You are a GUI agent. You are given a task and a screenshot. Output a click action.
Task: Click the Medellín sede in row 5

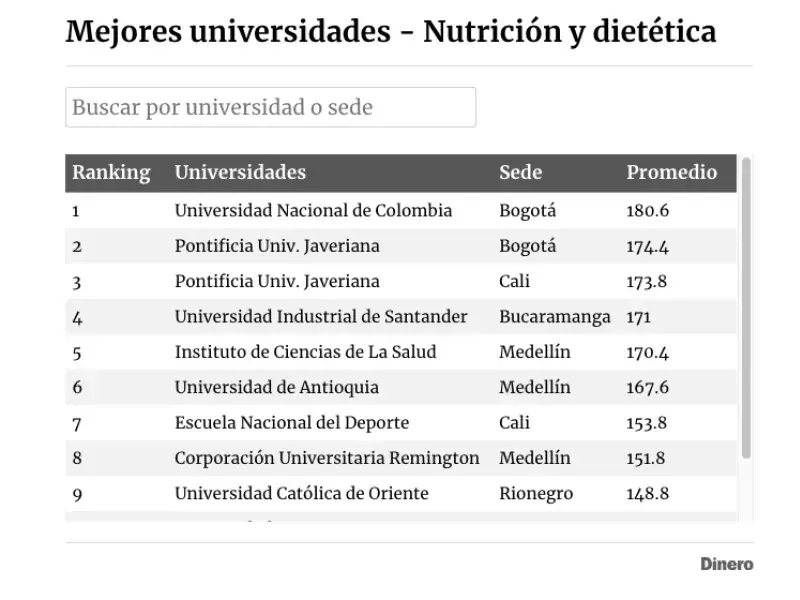(531, 352)
